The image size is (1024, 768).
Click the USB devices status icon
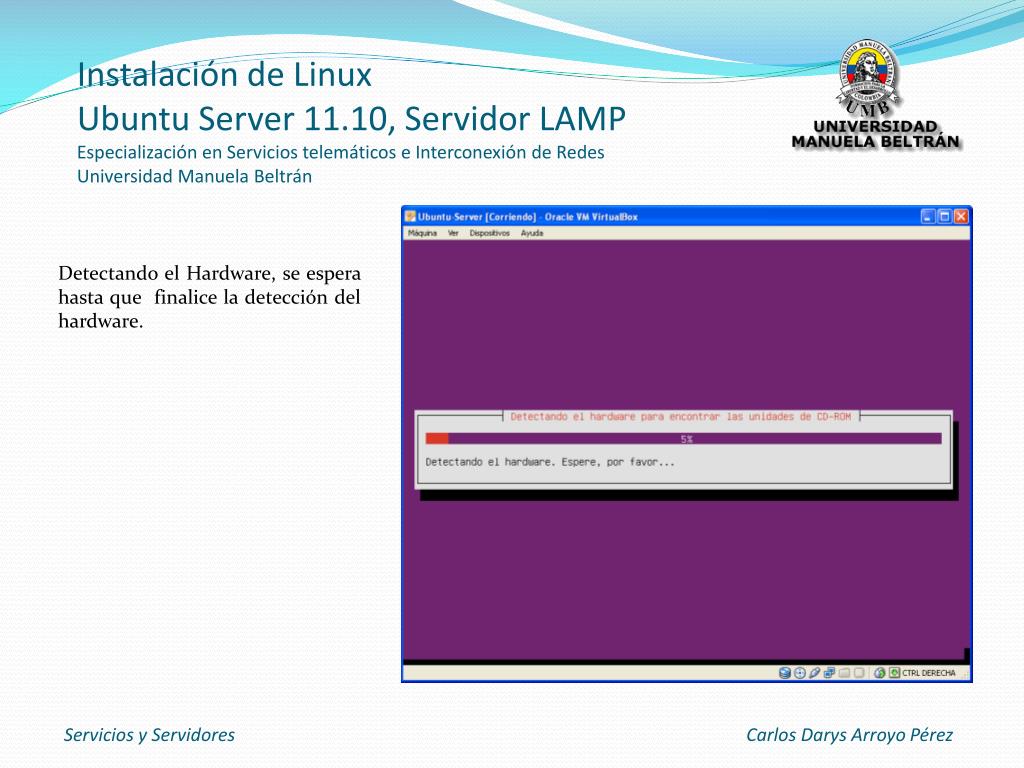click(814, 673)
